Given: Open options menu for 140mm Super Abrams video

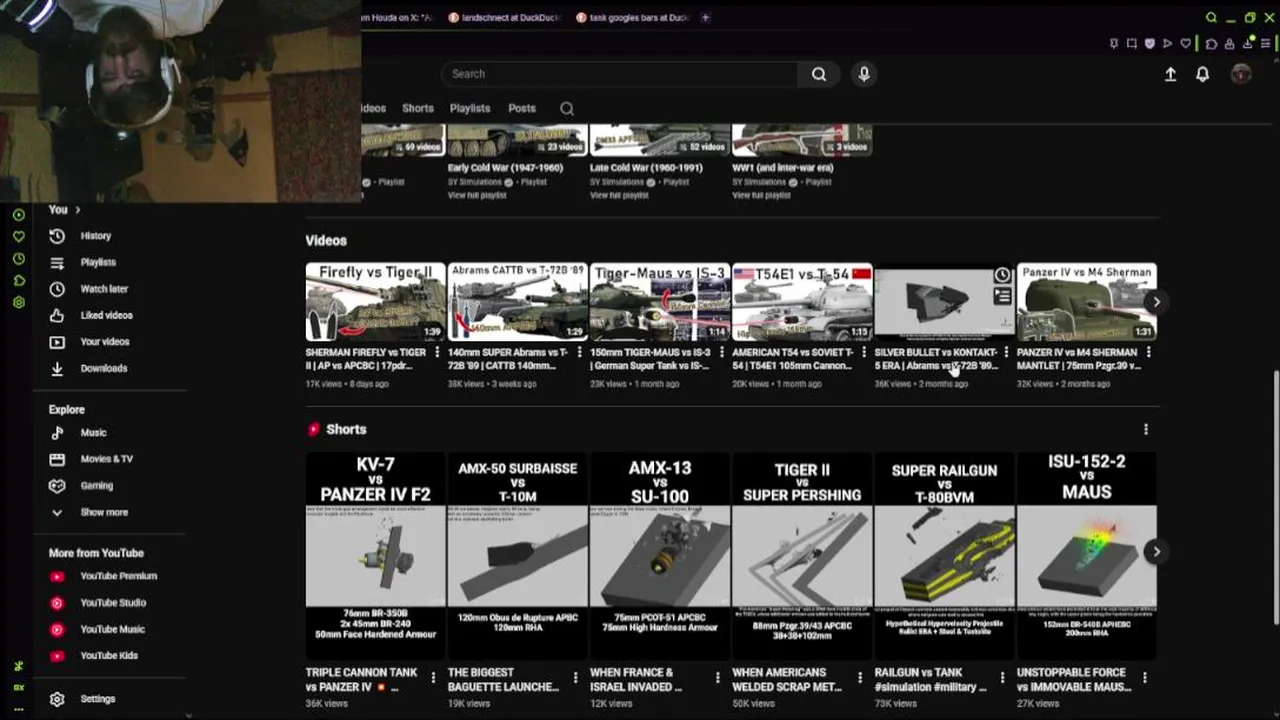Looking at the screenshot, I should pos(579,353).
